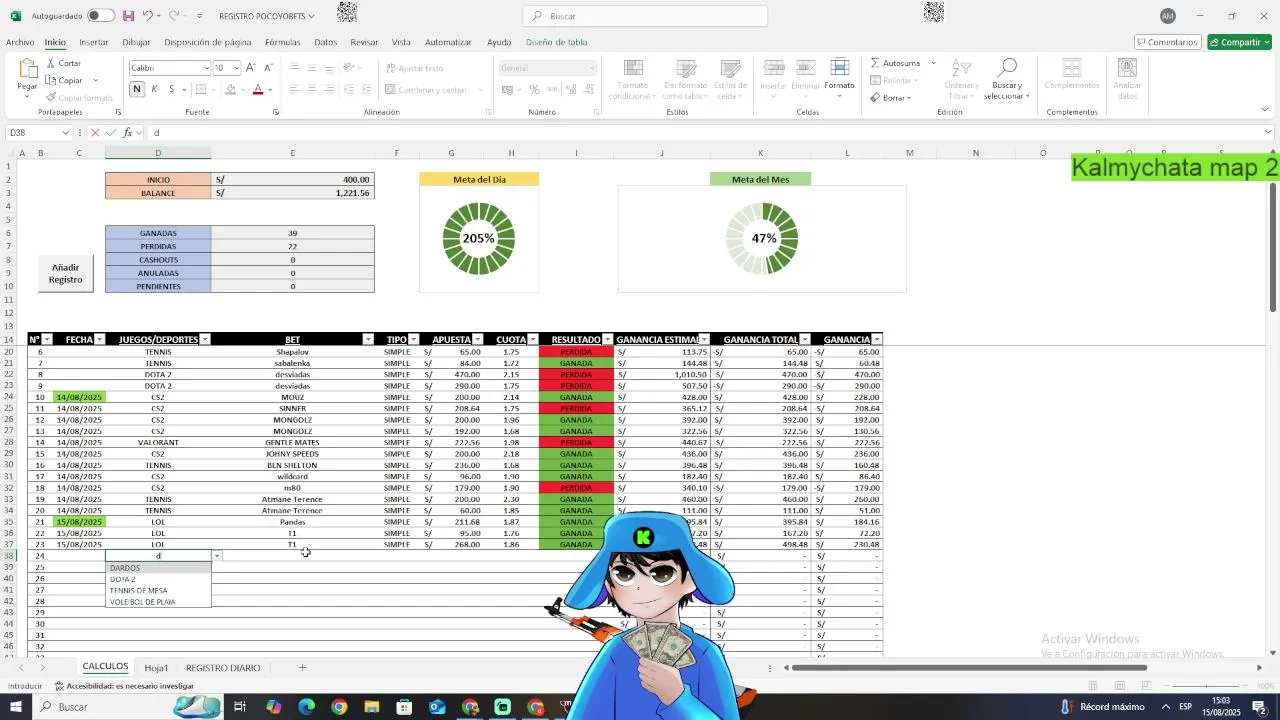Click the horizontal scrollbar at bottom
The image size is (1280, 720).
970,668
